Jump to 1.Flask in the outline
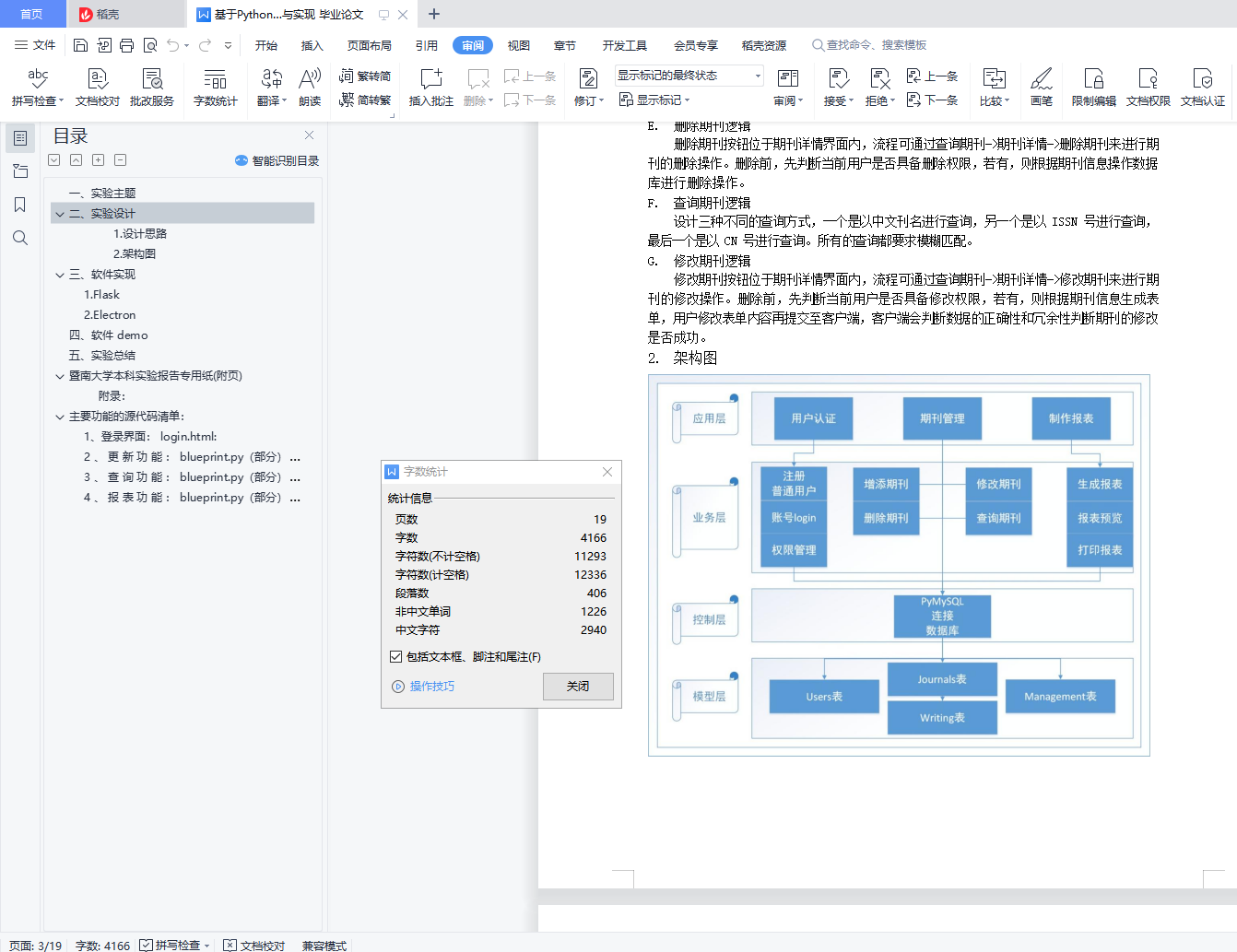 click(x=101, y=295)
